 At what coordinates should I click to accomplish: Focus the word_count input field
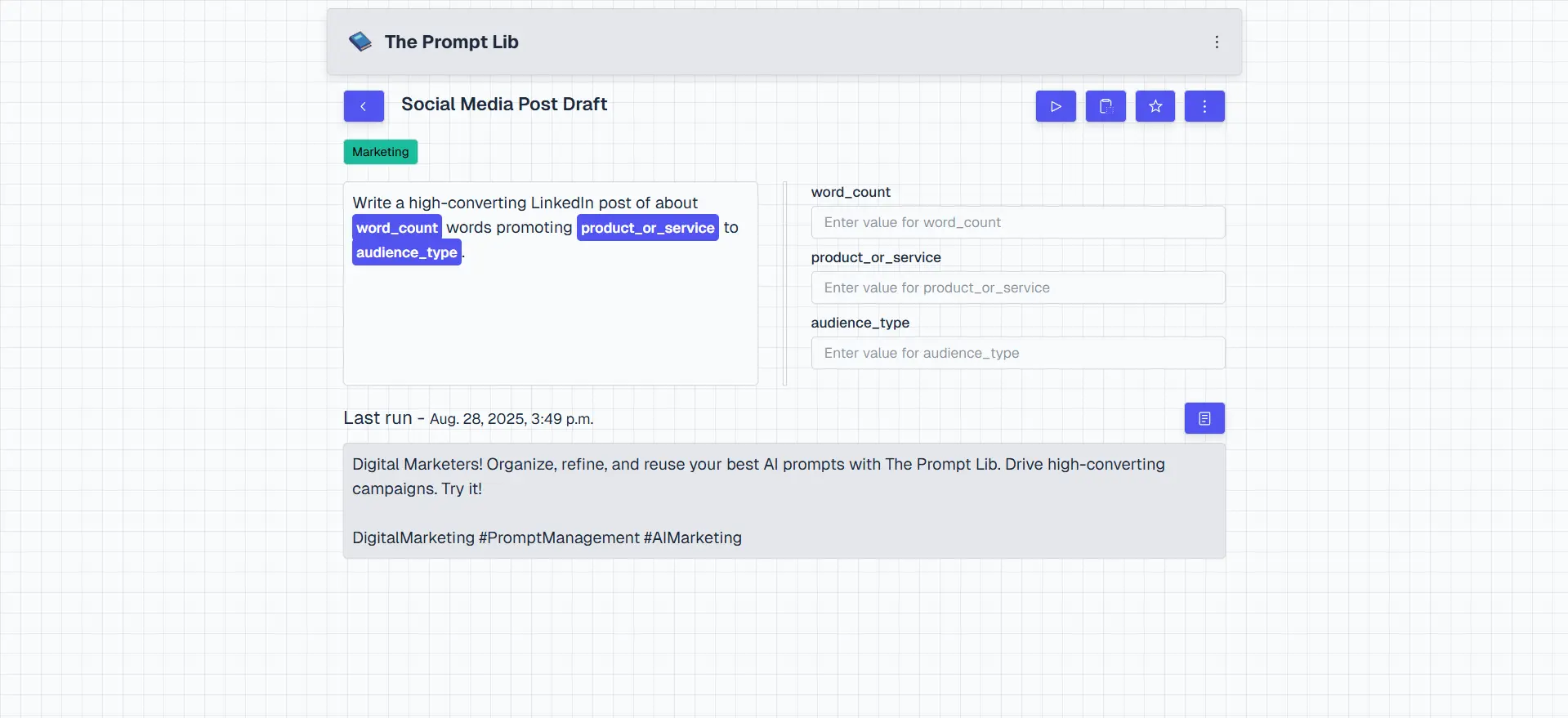pos(1018,222)
